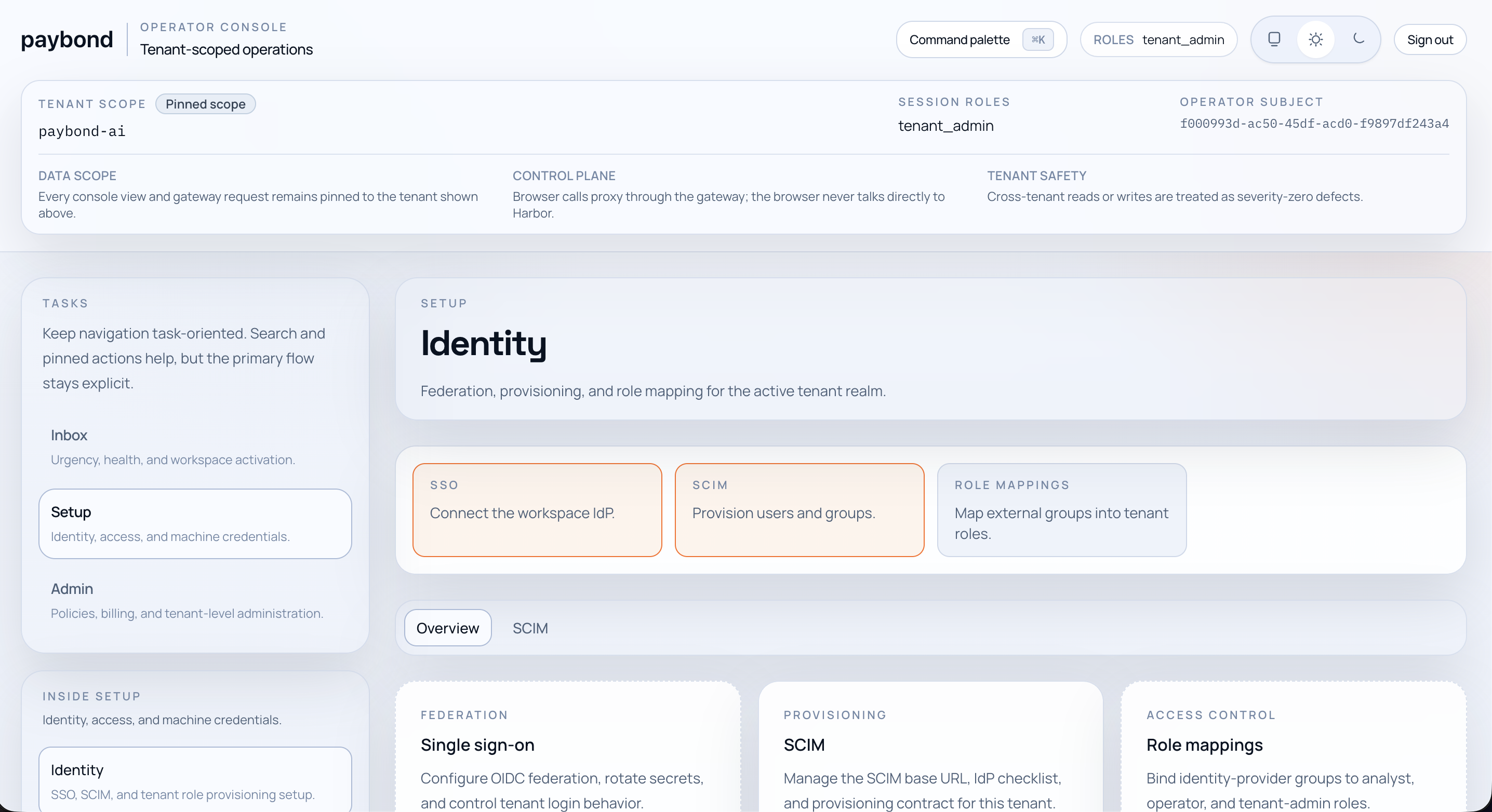Switch to the SCIM tab
The image size is (1492, 812).
pos(529,628)
